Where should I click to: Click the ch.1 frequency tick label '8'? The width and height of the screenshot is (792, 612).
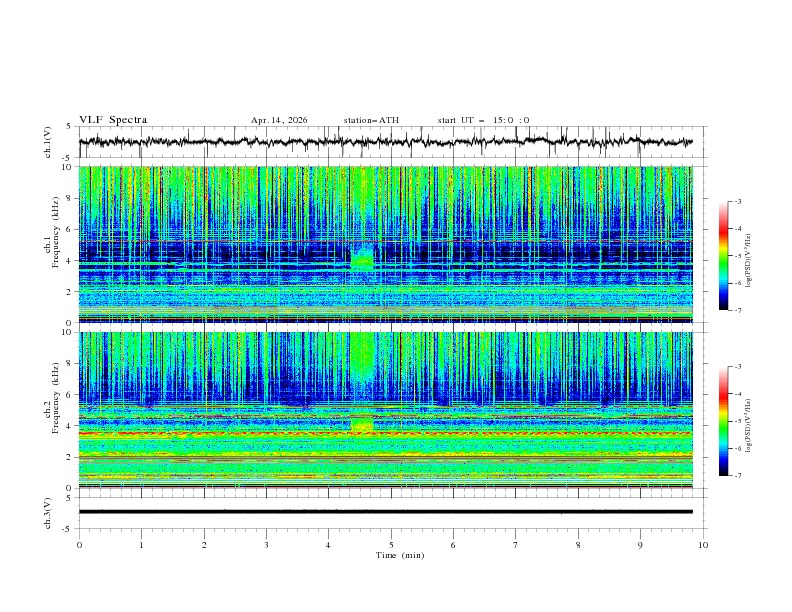tap(70, 198)
